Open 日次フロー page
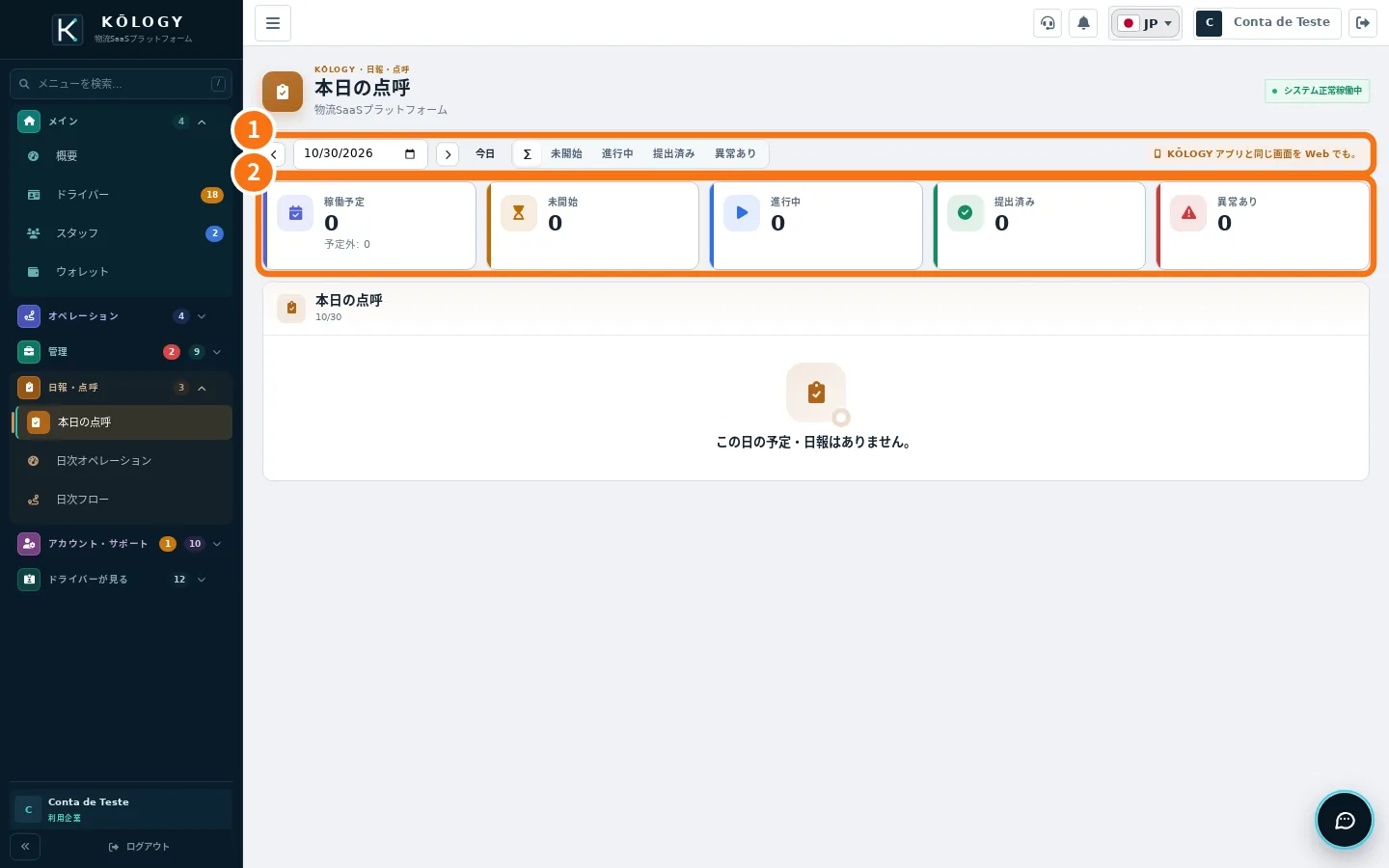This screenshot has height=868, width=1389. (122, 500)
